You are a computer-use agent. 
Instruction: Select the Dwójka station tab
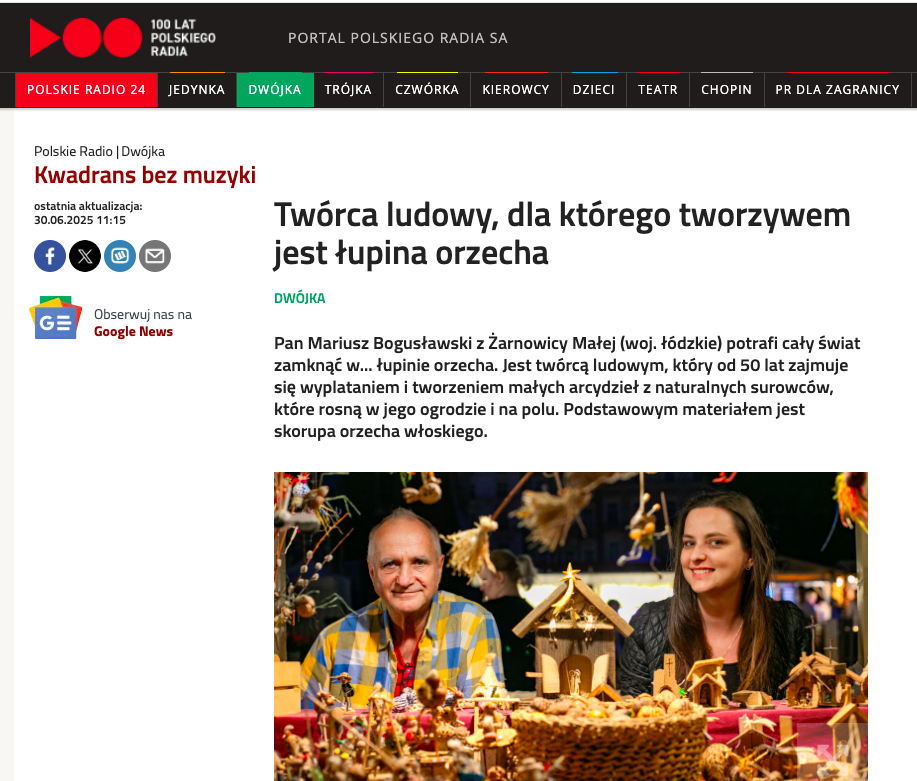point(275,90)
